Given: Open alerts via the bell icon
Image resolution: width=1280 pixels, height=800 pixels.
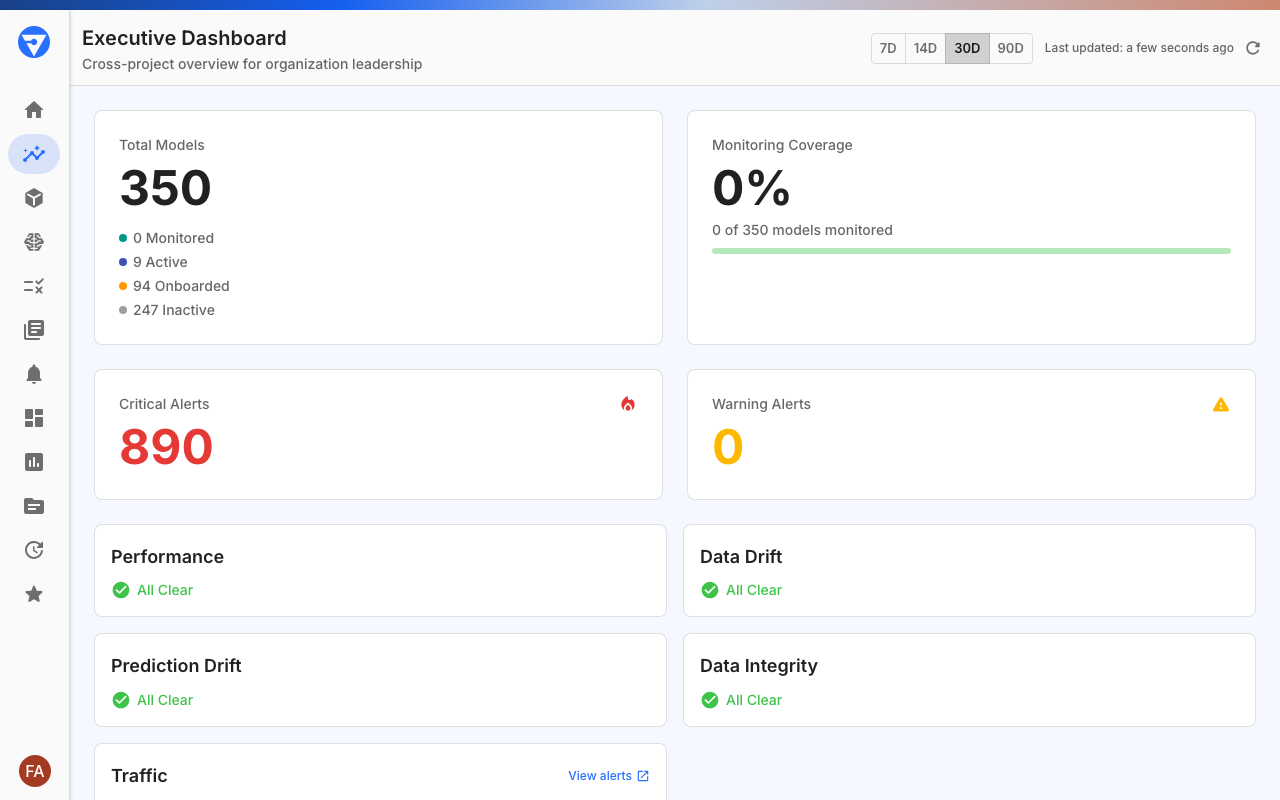Looking at the screenshot, I should [34, 374].
